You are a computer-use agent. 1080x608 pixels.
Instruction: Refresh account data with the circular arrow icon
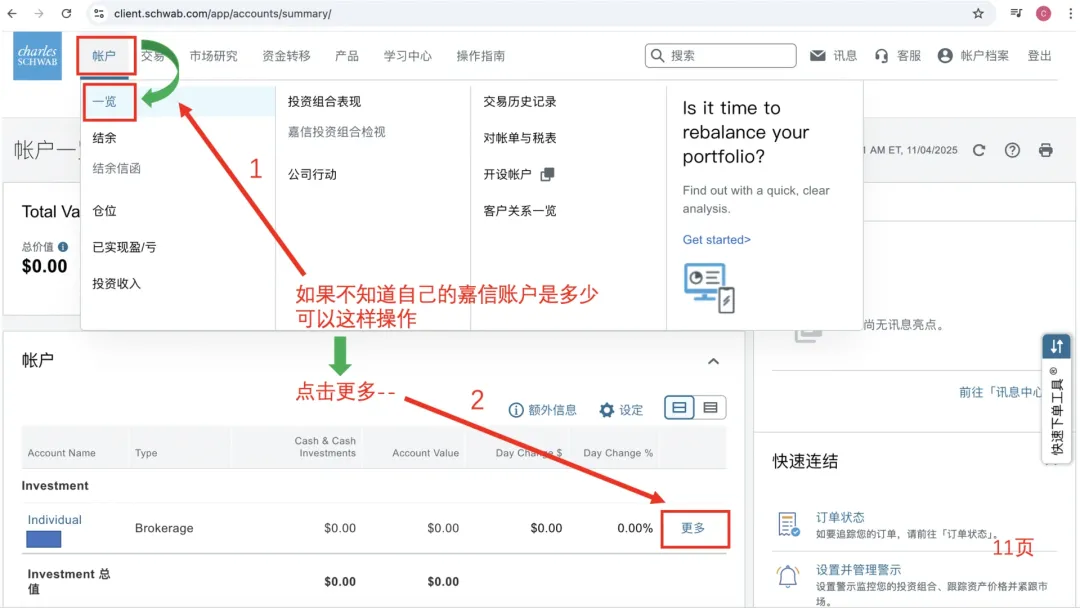pyautogui.click(x=979, y=150)
